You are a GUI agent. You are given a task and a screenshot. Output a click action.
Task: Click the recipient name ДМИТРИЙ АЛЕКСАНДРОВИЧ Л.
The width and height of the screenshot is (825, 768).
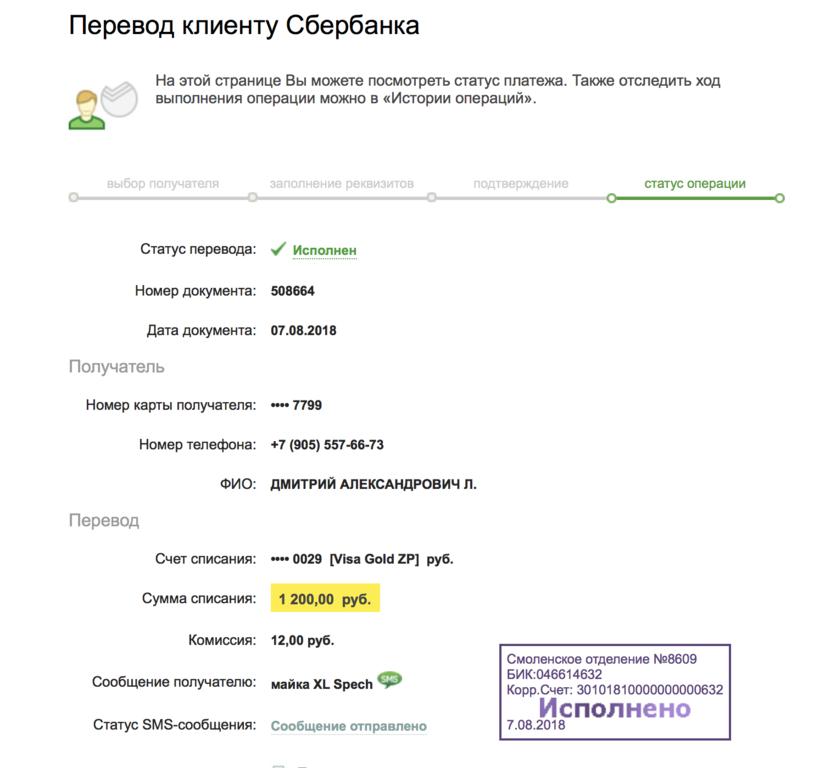[374, 485]
